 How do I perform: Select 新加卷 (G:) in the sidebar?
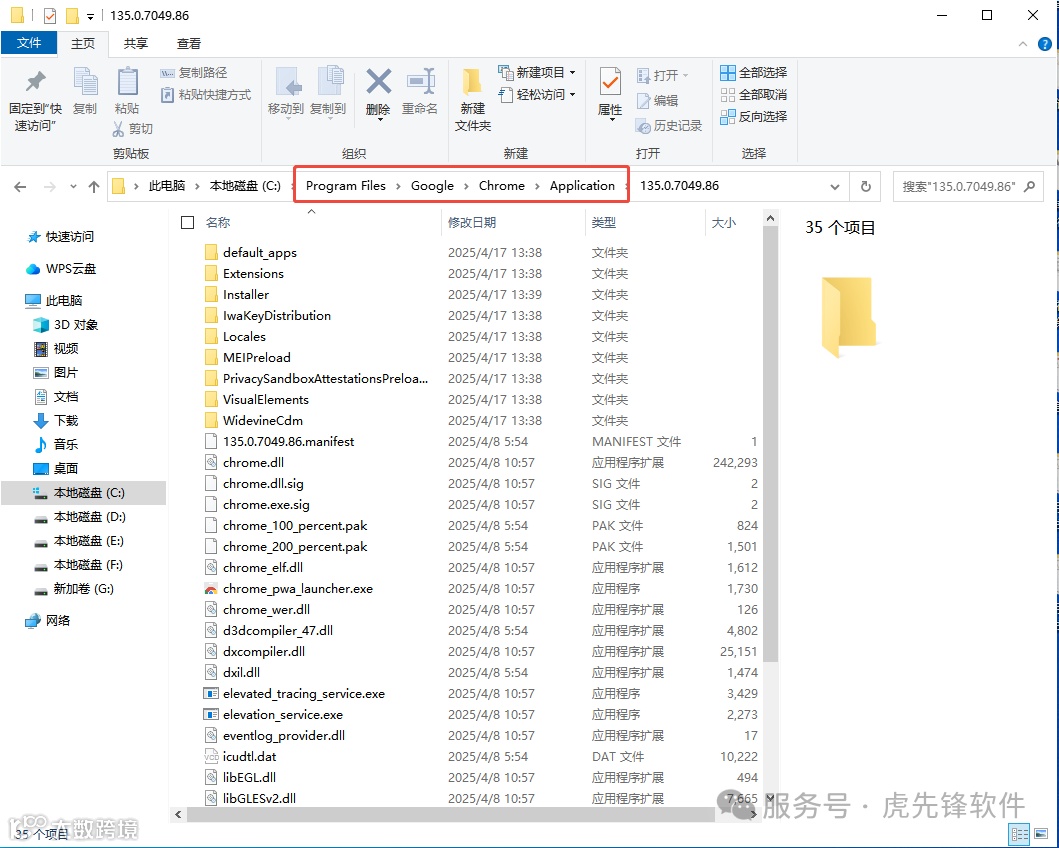(74, 589)
